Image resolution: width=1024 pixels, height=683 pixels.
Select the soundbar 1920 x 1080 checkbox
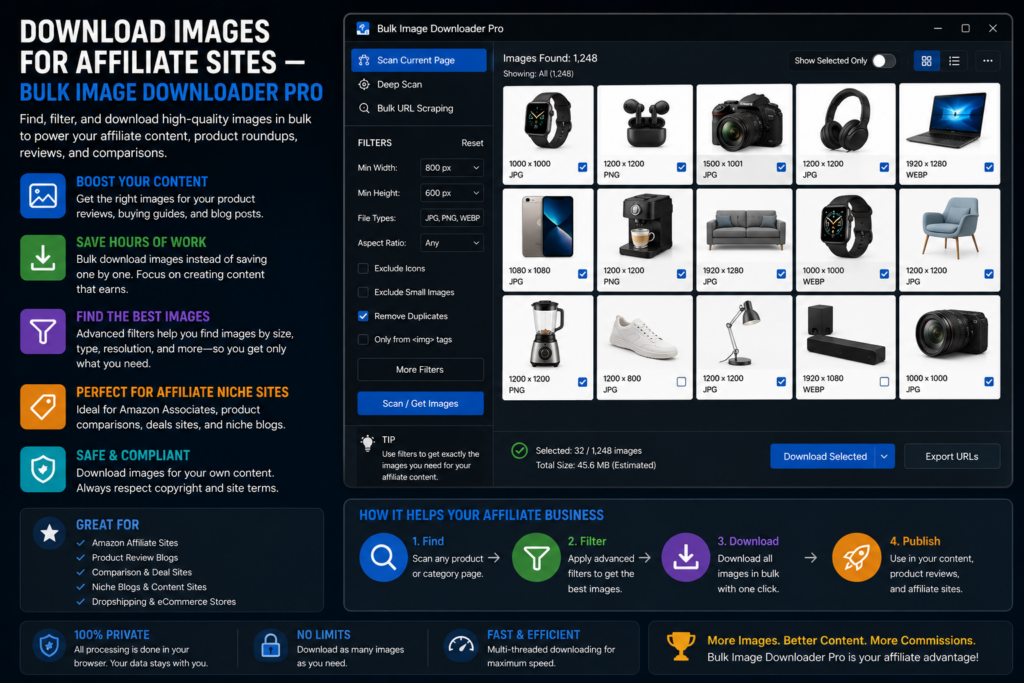coord(884,382)
